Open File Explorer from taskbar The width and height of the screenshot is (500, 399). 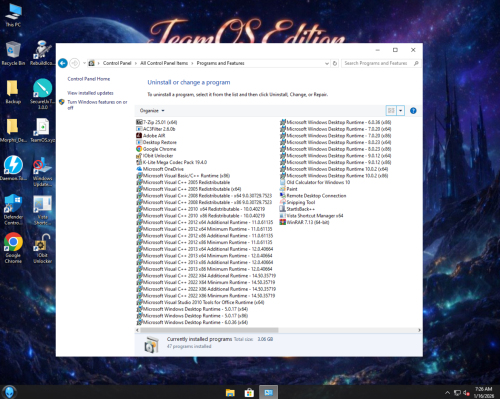(230, 392)
